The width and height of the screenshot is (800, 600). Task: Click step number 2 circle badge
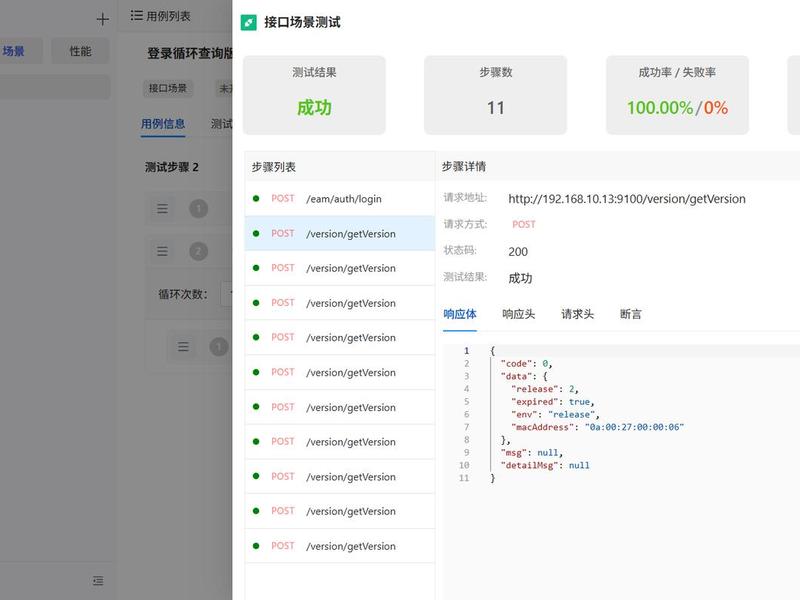tap(198, 251)
